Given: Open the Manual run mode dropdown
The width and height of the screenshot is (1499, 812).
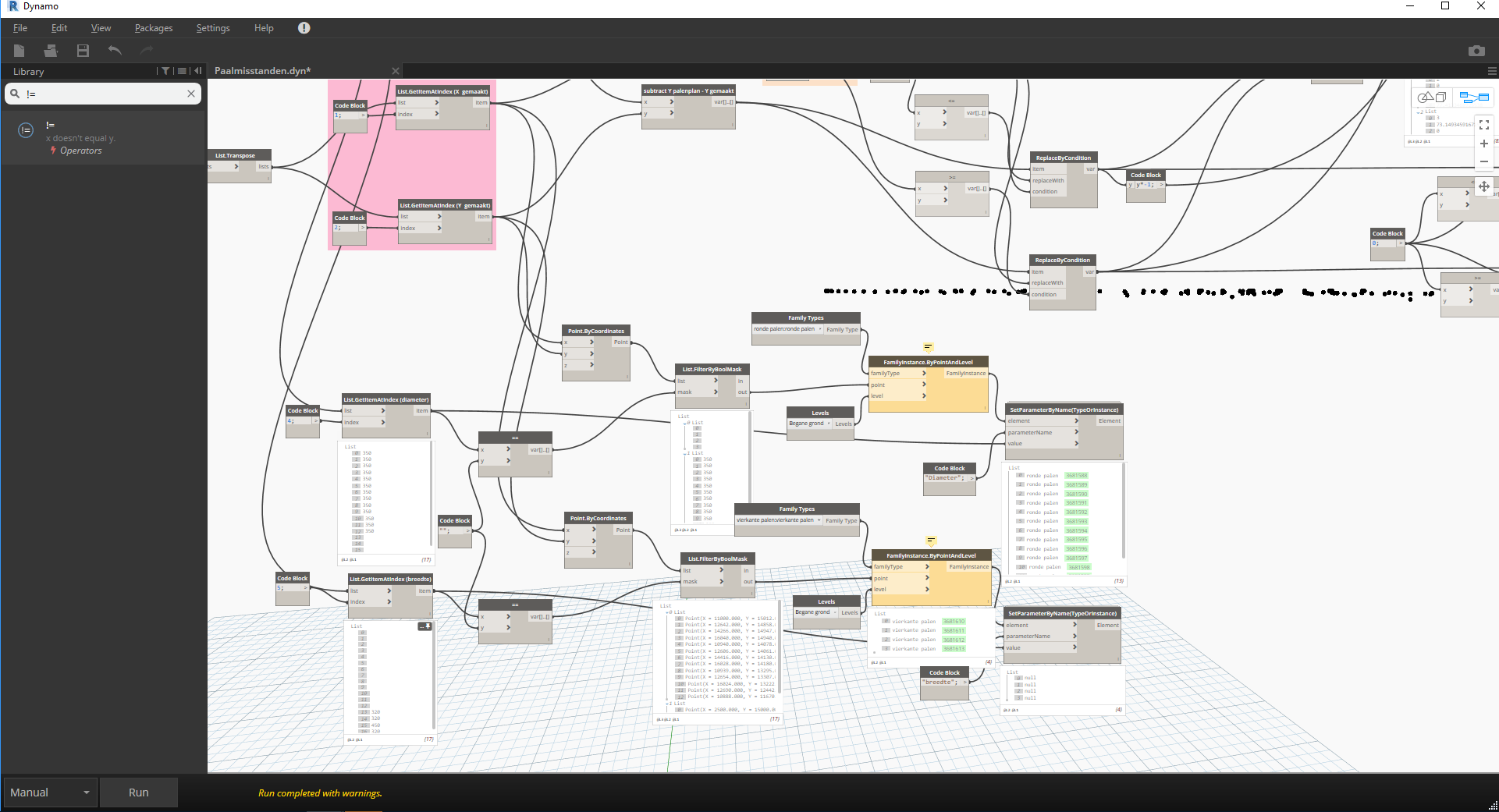Looking at the screenshot, I should pyautogui.click(x=50, y=792).
